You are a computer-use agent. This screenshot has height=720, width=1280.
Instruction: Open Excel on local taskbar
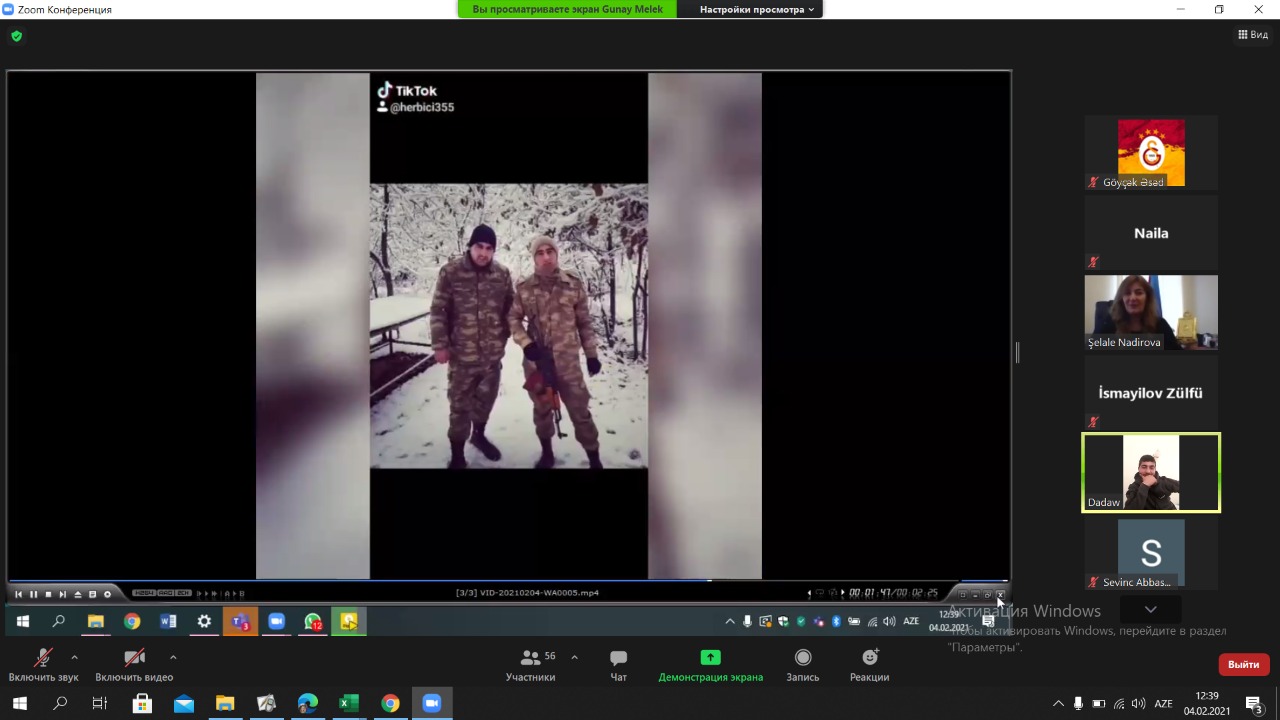tap(348, 703)
